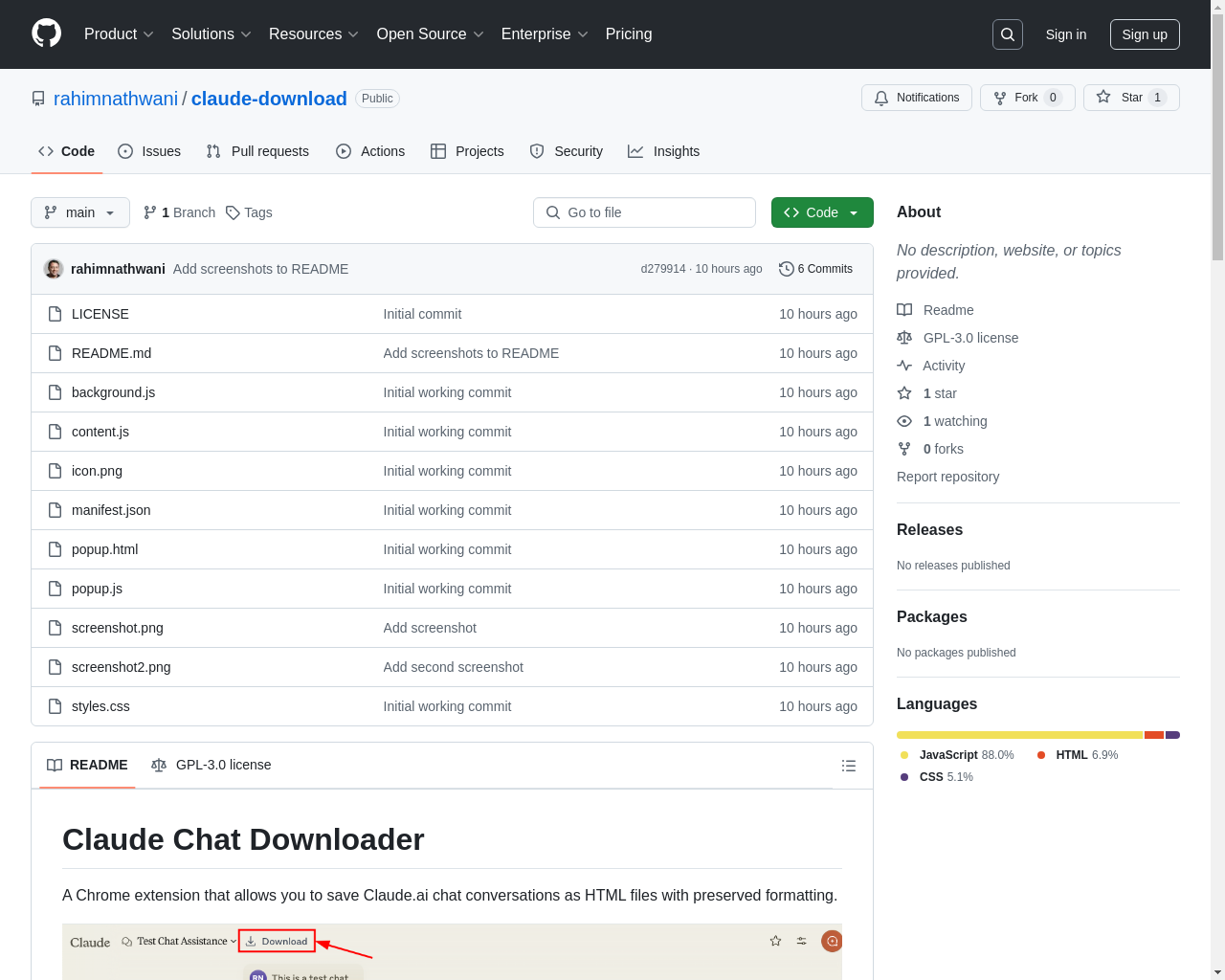Click the Tags label icon

tap(233, 212)
